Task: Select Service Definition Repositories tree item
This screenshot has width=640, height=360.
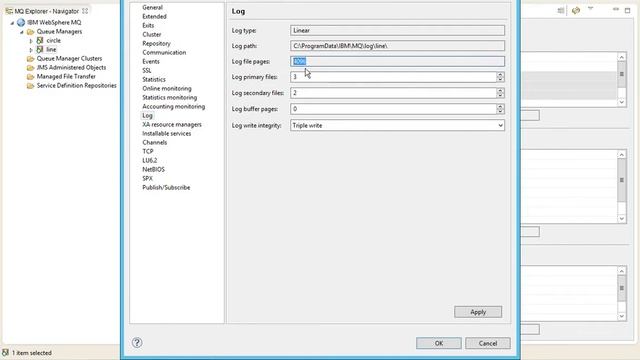Action: point(77,85)
